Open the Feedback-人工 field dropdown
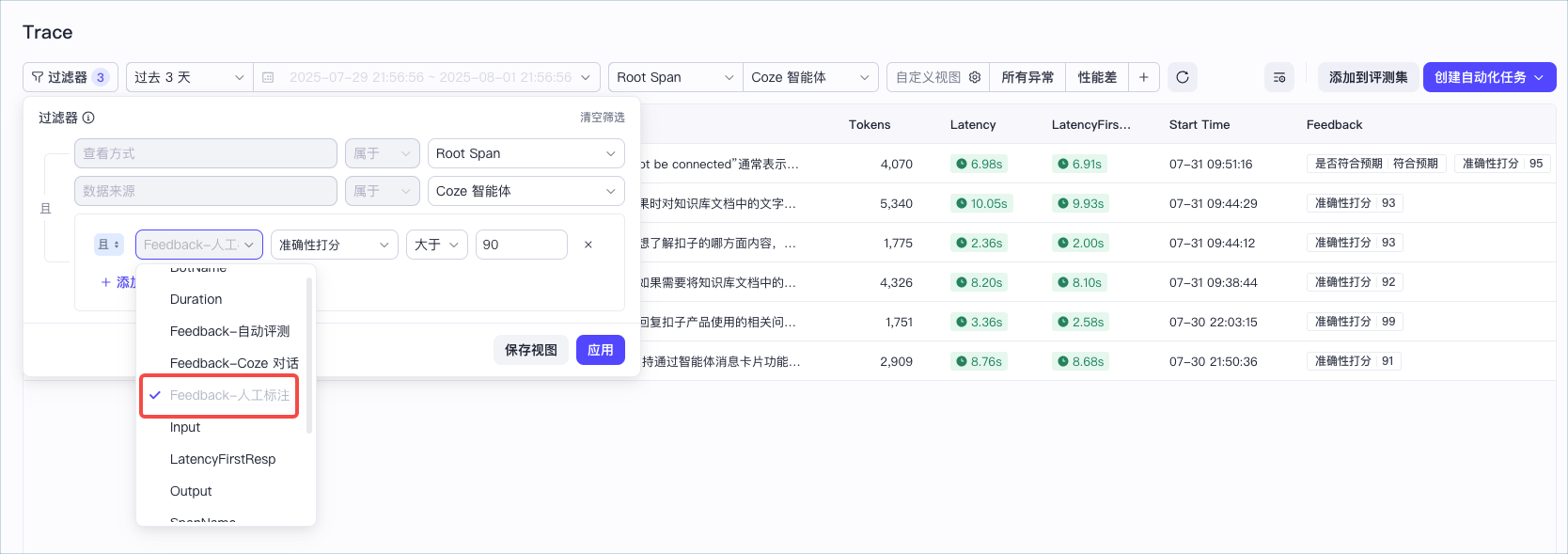 point(199,245)
